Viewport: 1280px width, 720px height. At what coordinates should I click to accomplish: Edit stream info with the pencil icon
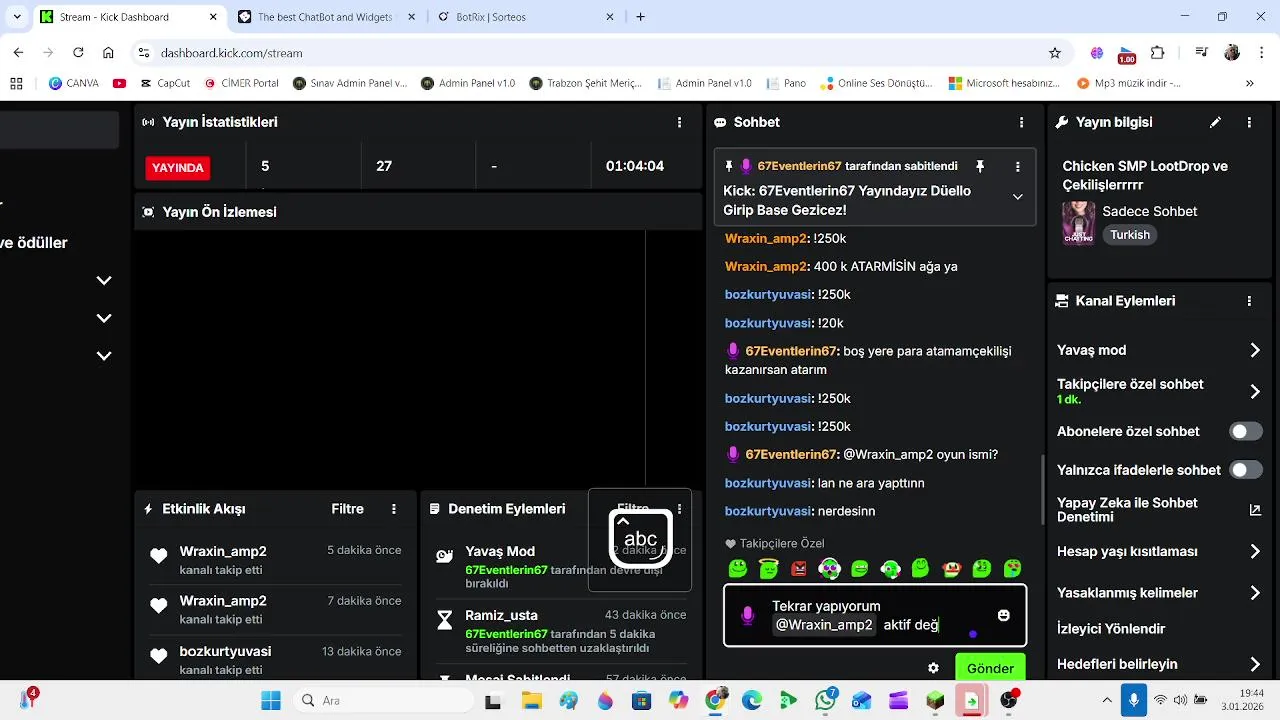coord(1215,122)
